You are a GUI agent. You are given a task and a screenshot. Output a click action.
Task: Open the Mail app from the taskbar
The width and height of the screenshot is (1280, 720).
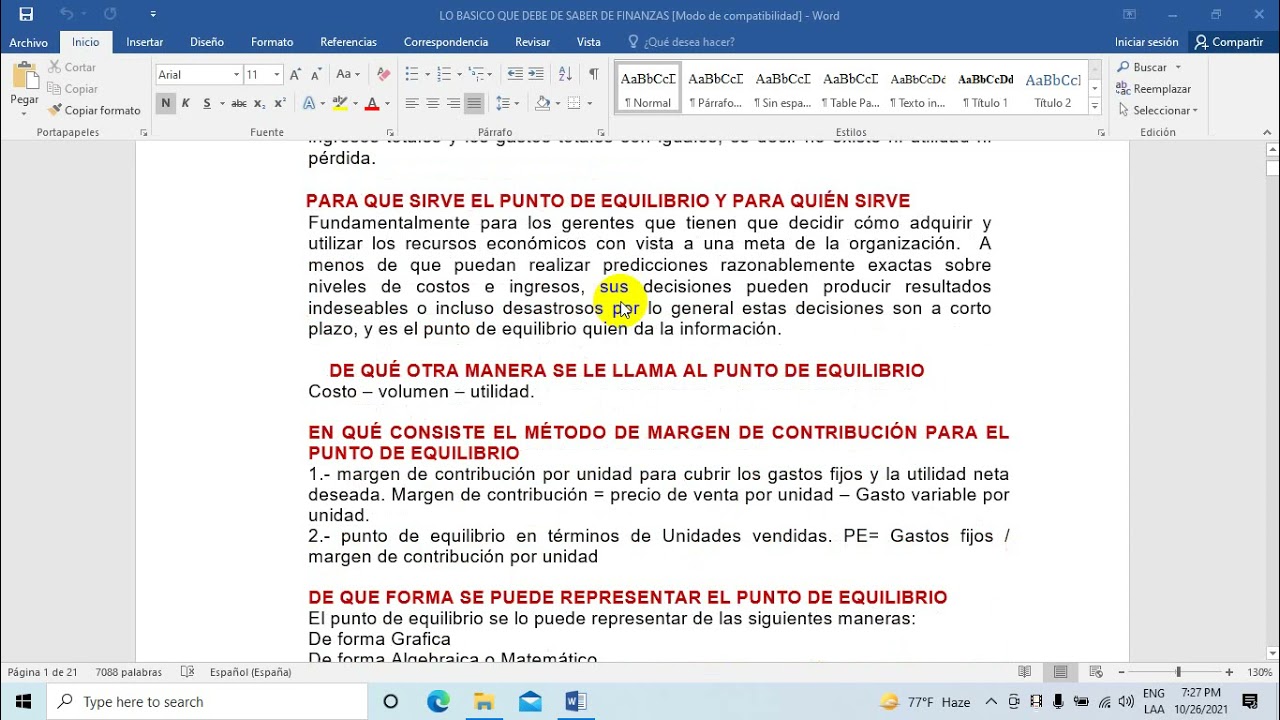(x=530, y=701)
